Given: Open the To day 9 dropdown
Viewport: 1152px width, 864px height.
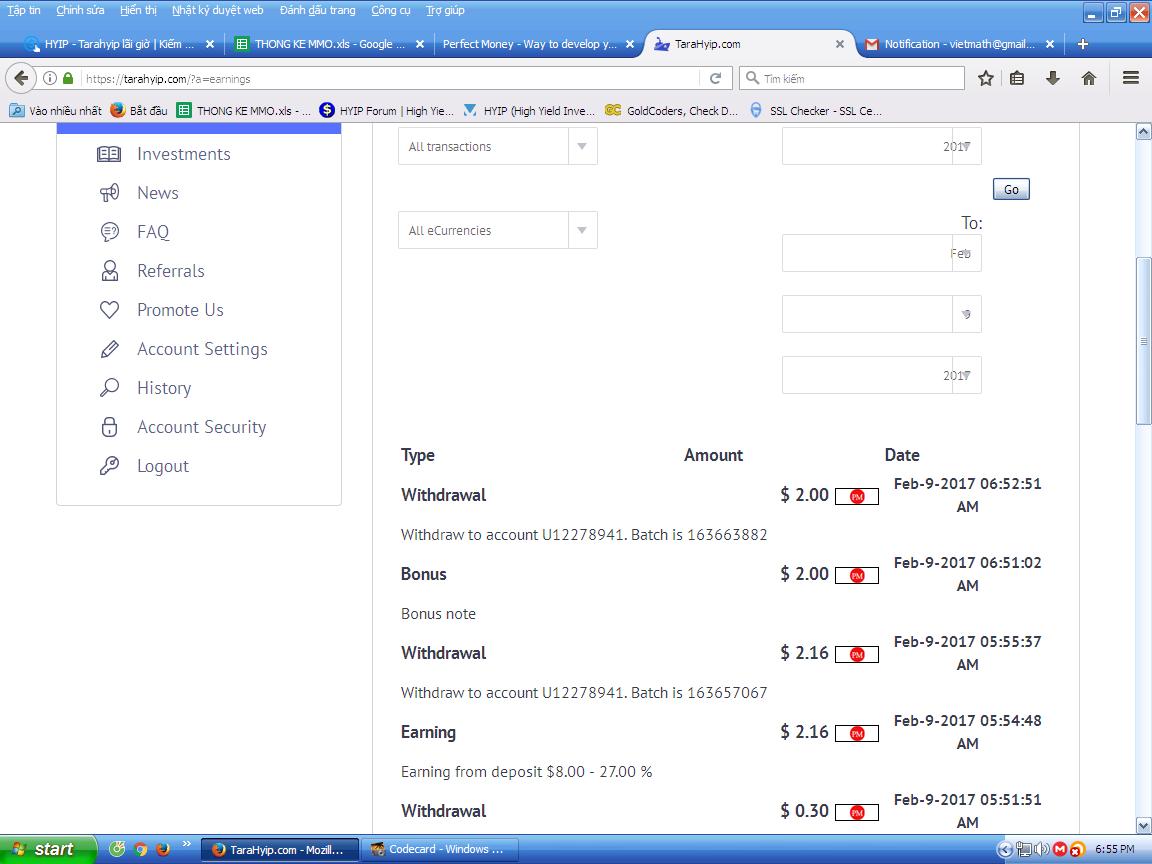Looking at the screenshot, I should 882,314.
